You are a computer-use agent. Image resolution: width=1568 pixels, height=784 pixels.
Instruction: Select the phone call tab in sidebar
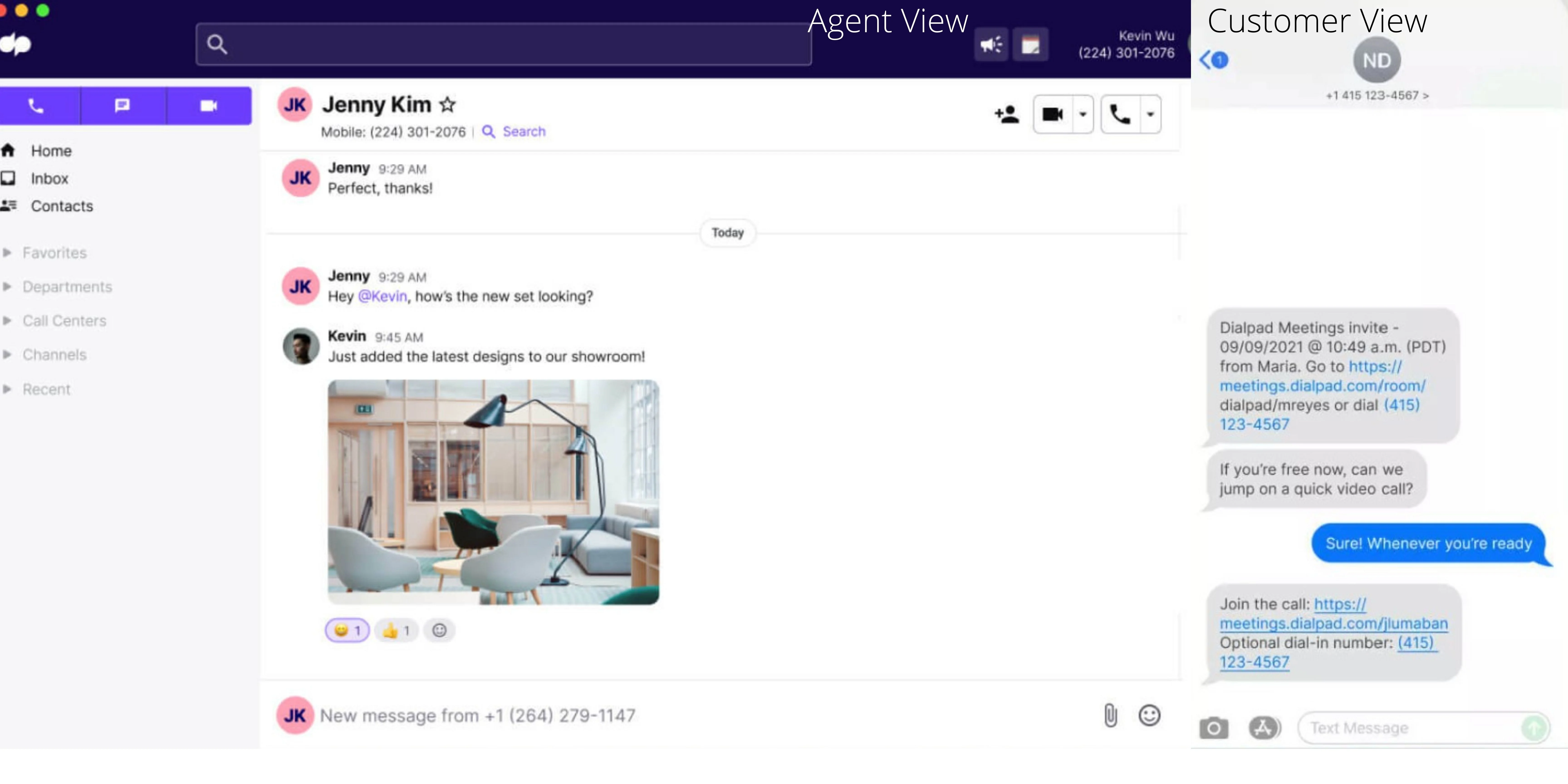[x=37, y=106]
